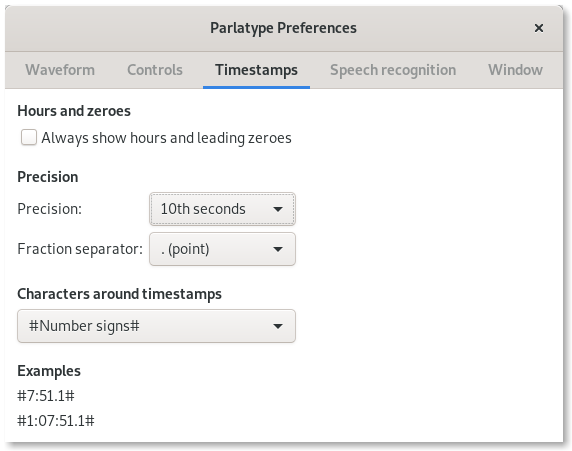Click the 'Always show hours and leading zeroes' label
The height and width of the screenshot is (451, 572).
pos(166,138)
